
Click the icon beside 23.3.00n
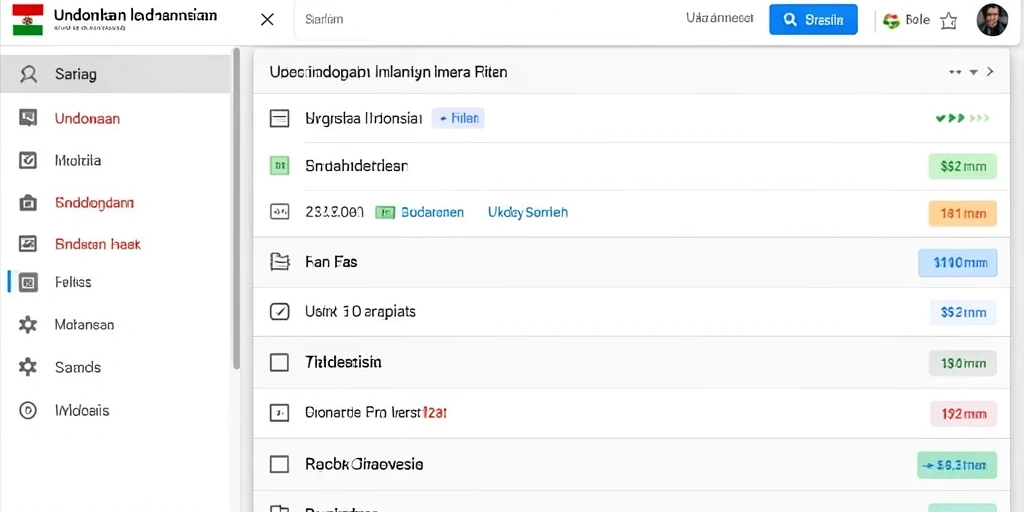(280, 212)
